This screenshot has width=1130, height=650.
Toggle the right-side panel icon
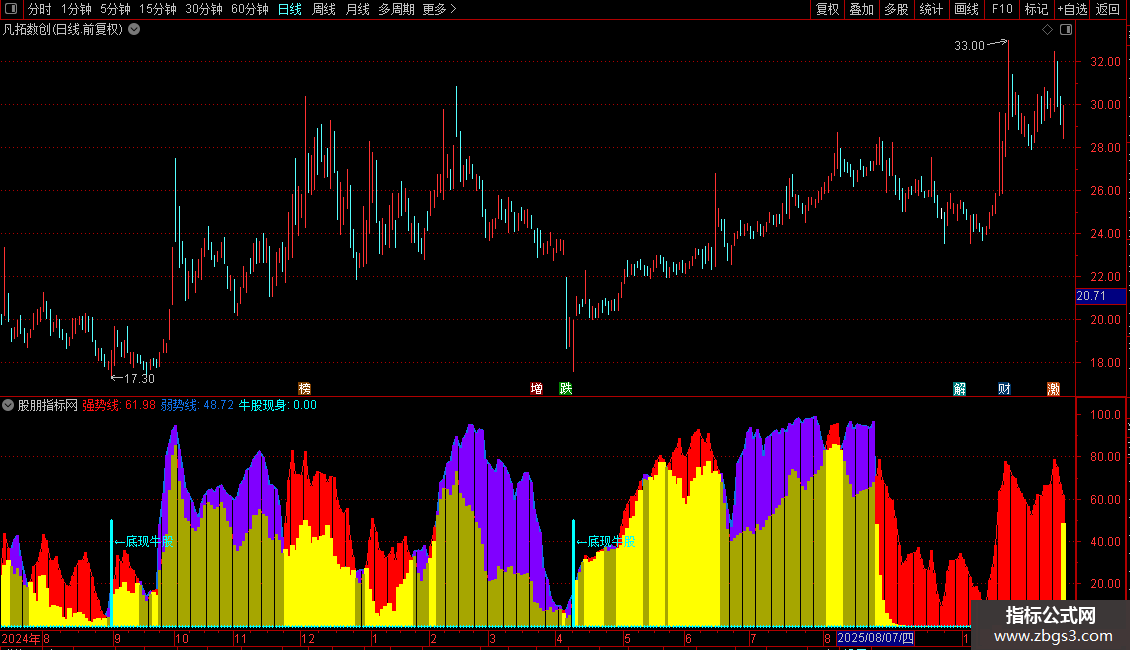(1066, 30)
